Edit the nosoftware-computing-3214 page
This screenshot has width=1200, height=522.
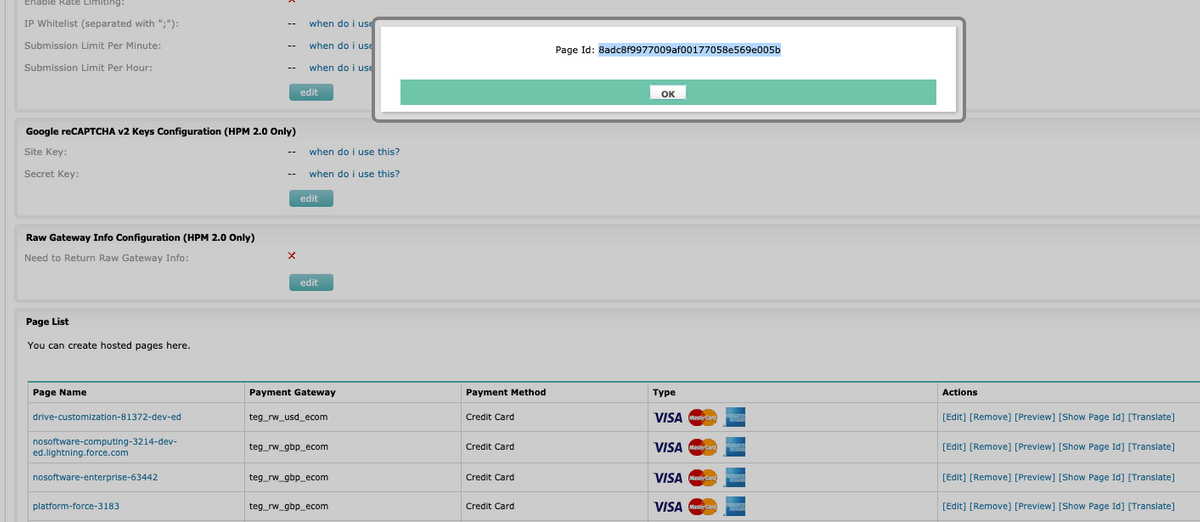tap(954, 447)
